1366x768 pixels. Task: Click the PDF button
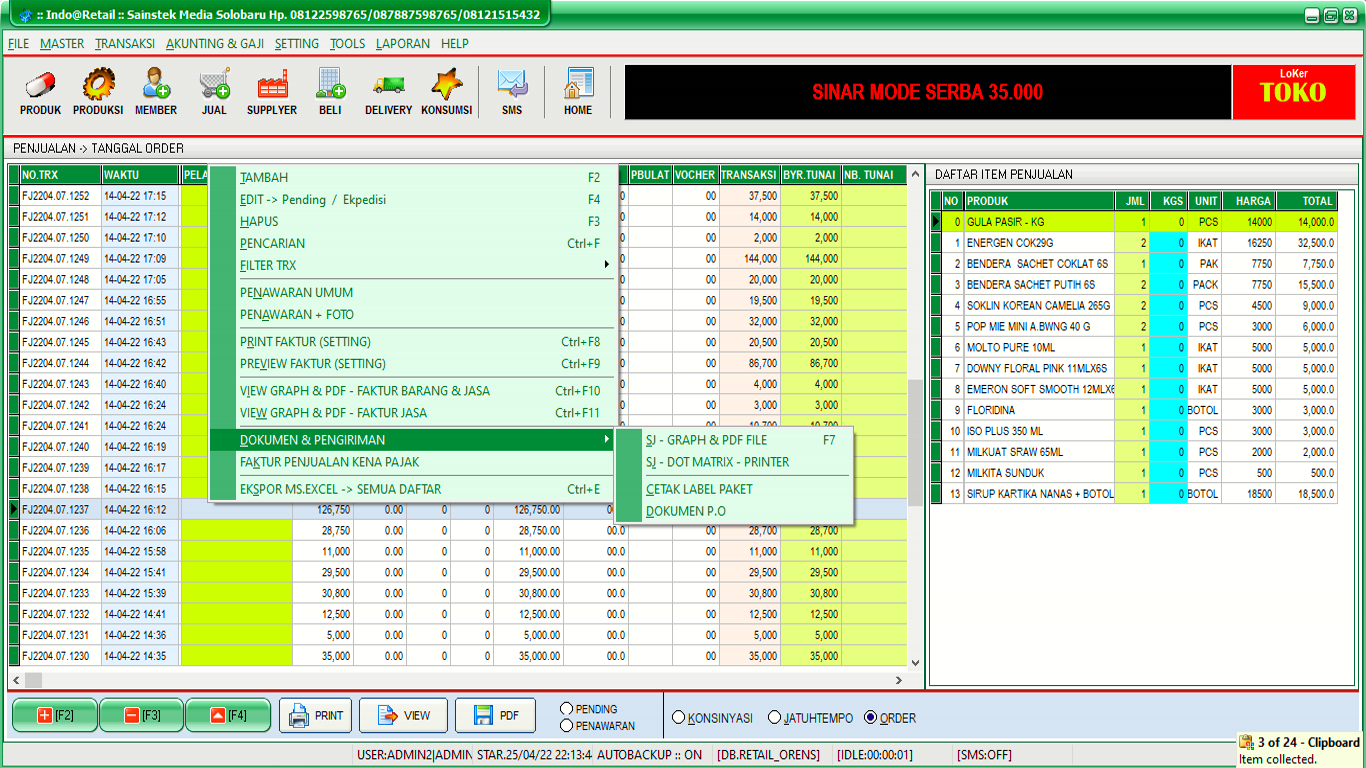tap(495, 715)
